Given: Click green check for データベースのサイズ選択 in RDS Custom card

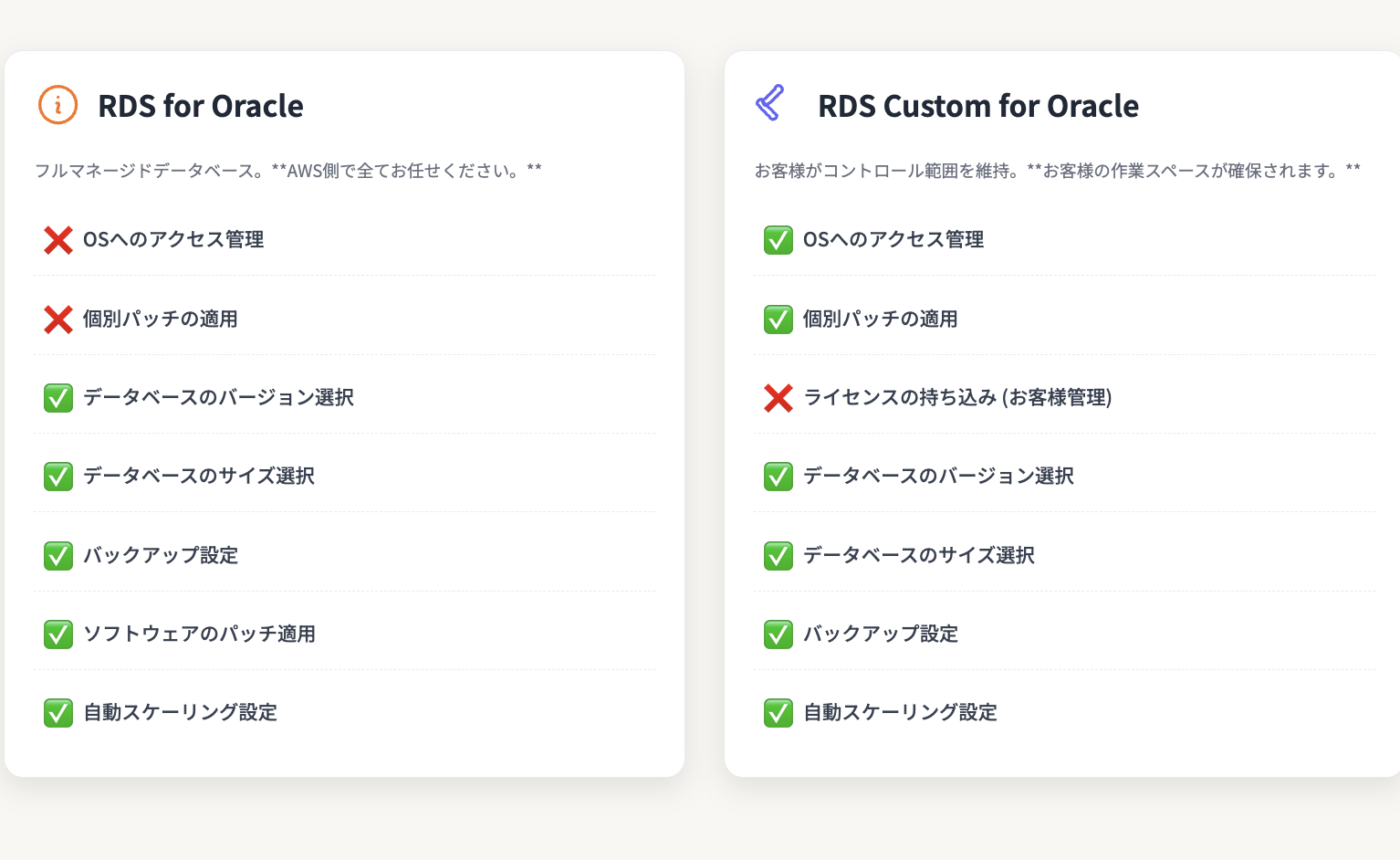Looking at the screenshot, I should (778, 556).
